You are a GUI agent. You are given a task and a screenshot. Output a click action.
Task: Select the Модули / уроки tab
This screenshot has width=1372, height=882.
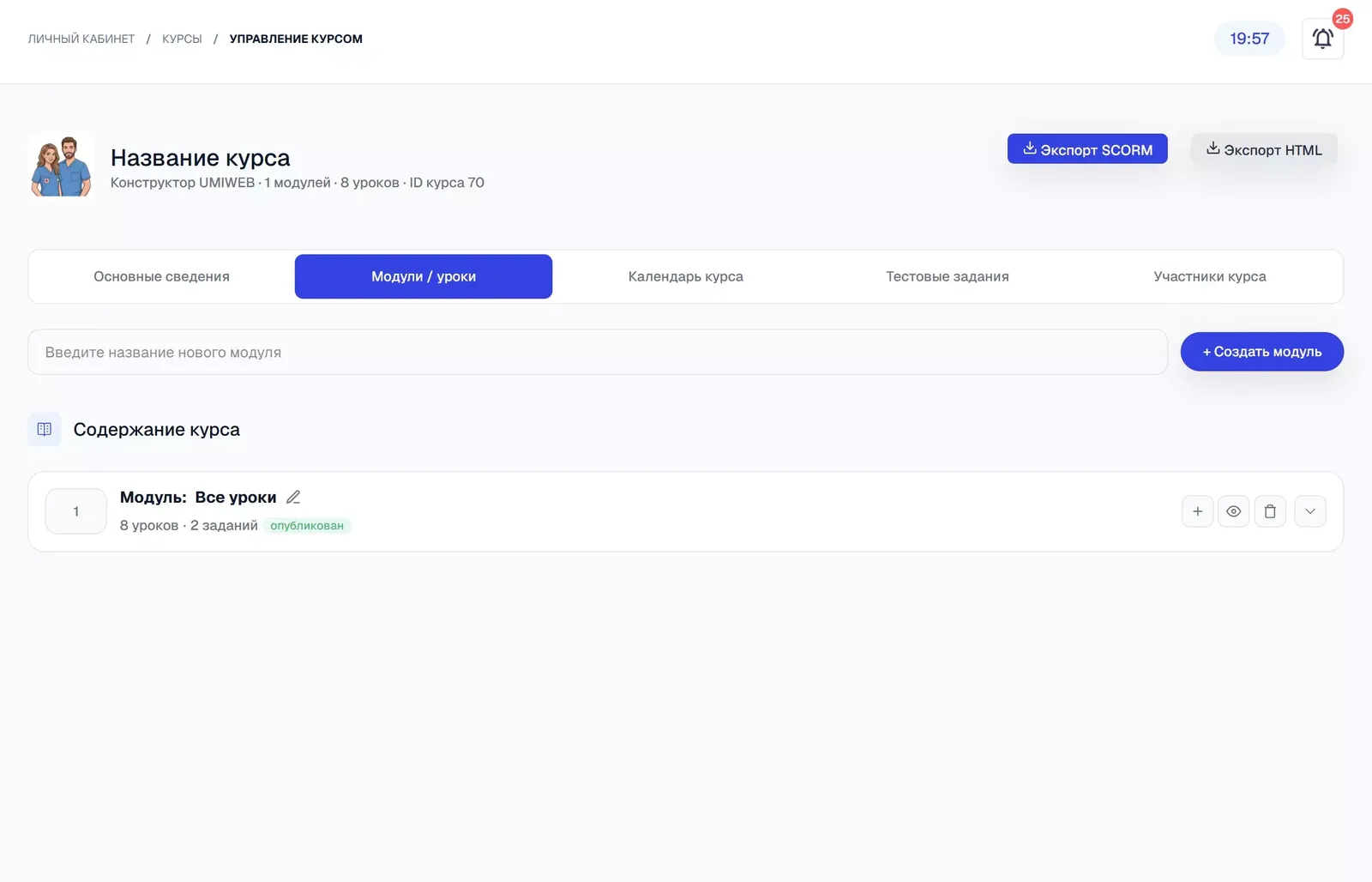424,276
